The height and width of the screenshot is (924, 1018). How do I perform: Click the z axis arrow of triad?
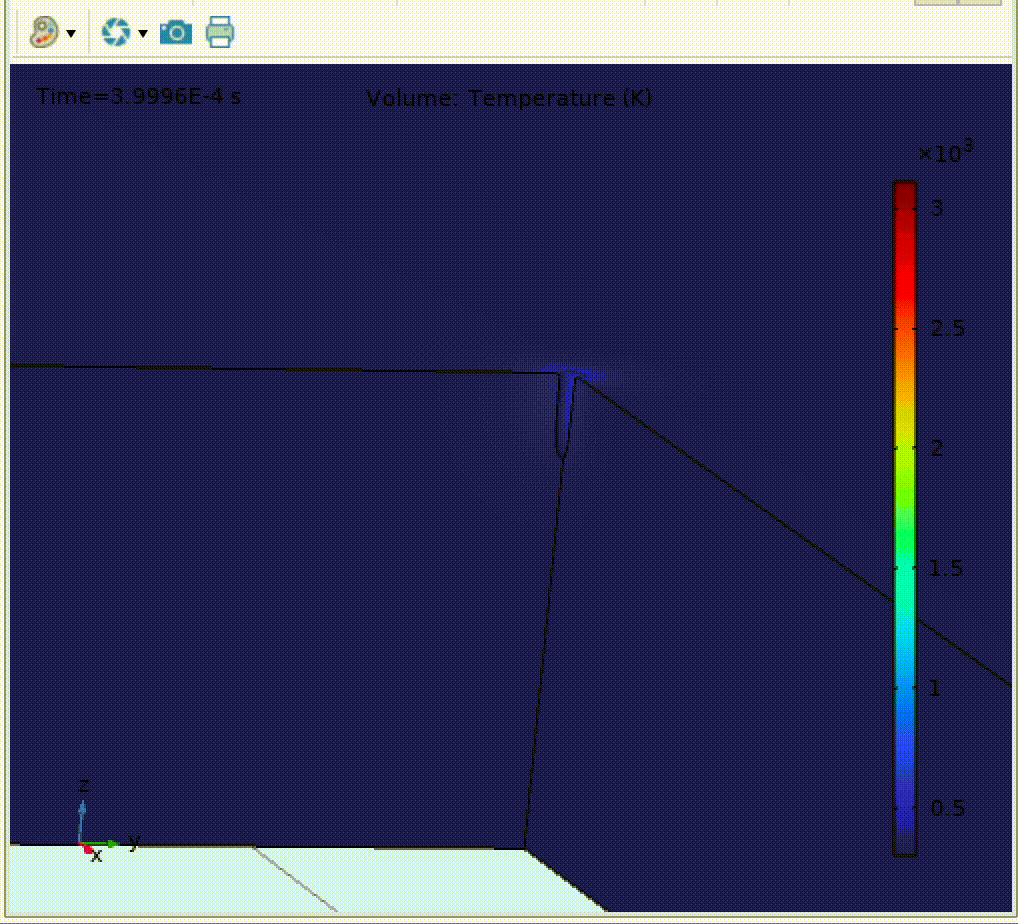click(x=83, y=810)
